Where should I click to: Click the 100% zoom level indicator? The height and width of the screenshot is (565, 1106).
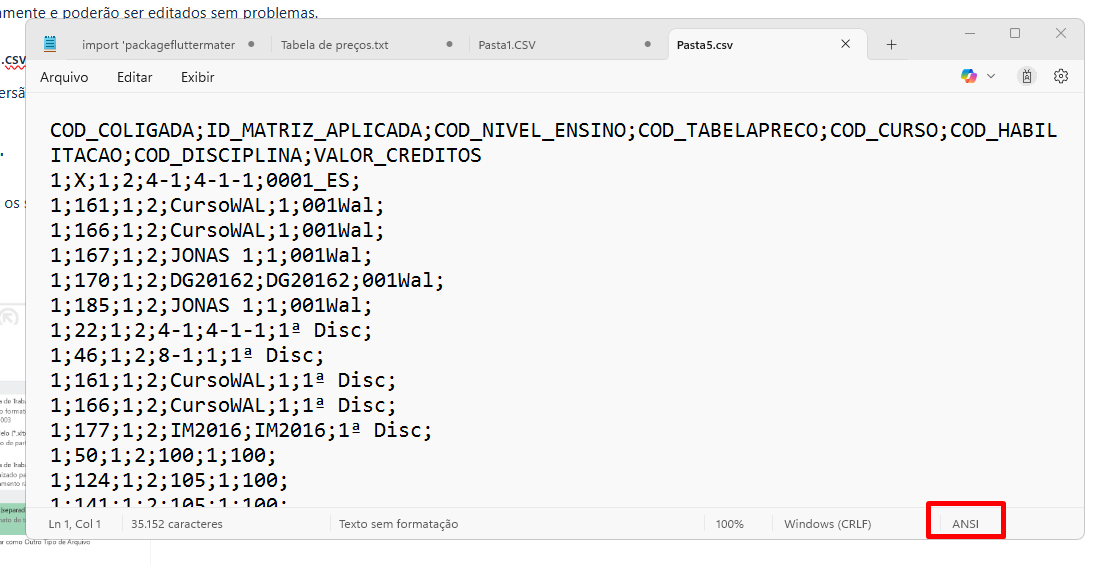(x=729, y=523)
